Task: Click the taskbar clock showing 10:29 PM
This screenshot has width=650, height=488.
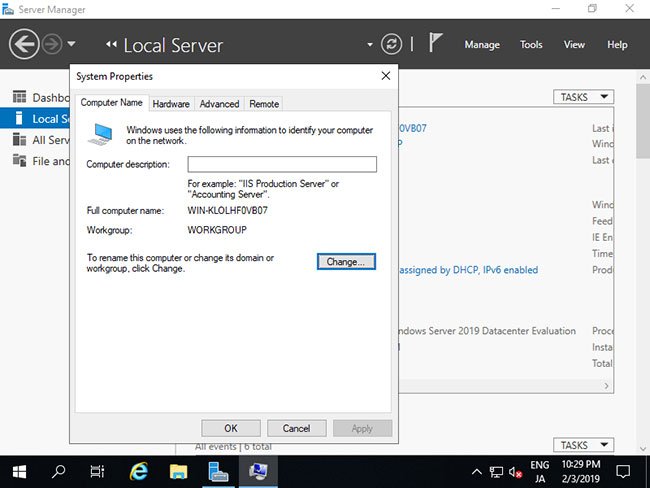Action: coord(581,471)
